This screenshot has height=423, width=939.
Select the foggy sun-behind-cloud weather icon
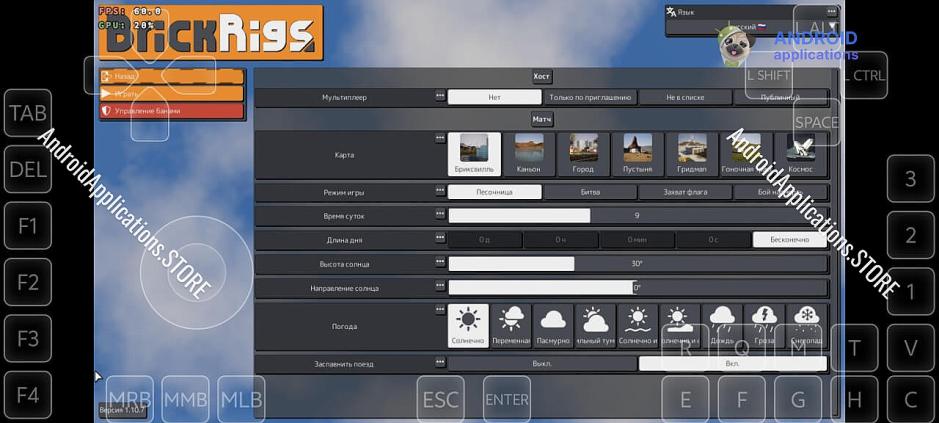(x=595, y=325)
